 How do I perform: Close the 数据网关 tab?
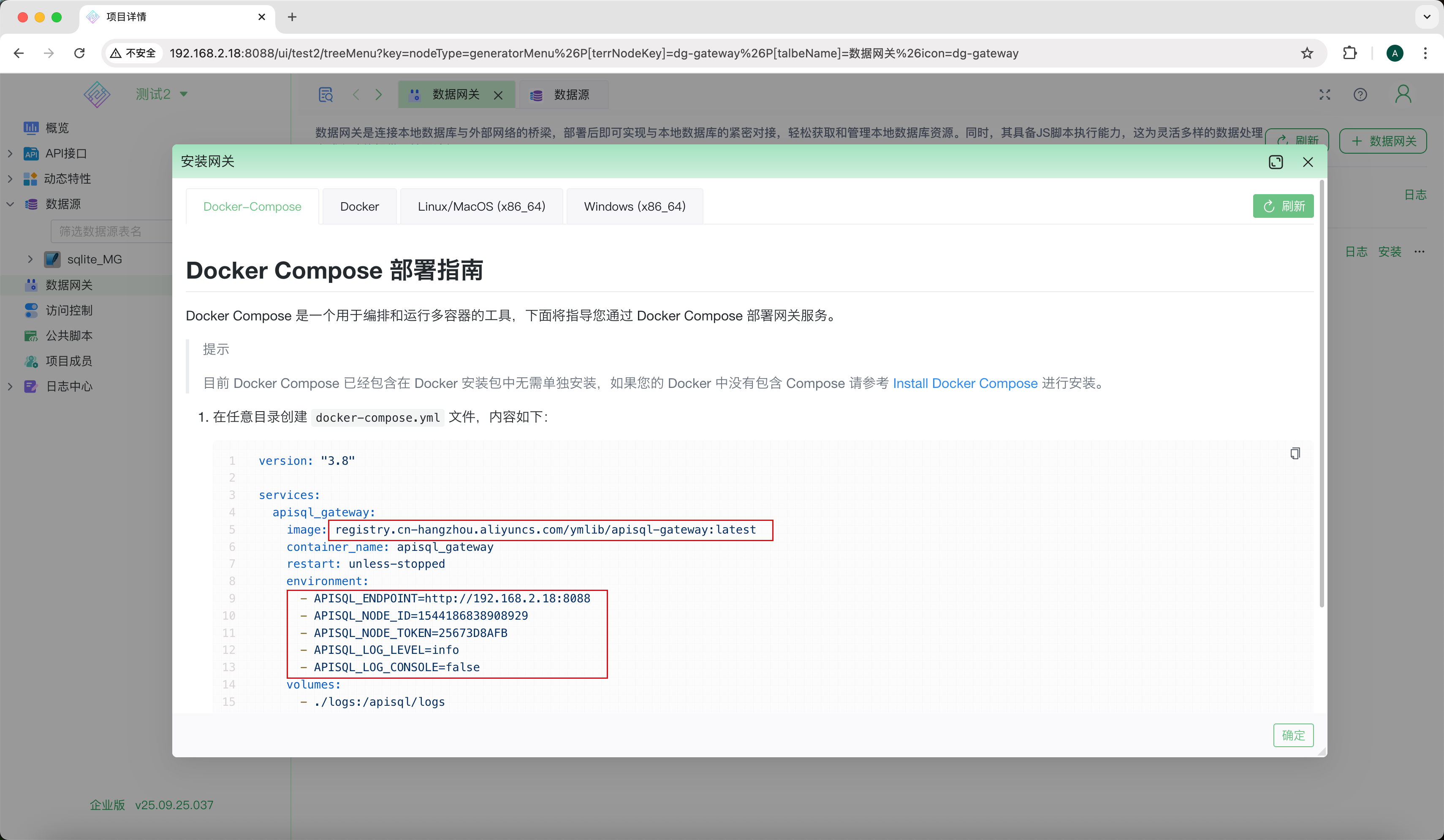[x=498, y=95]
